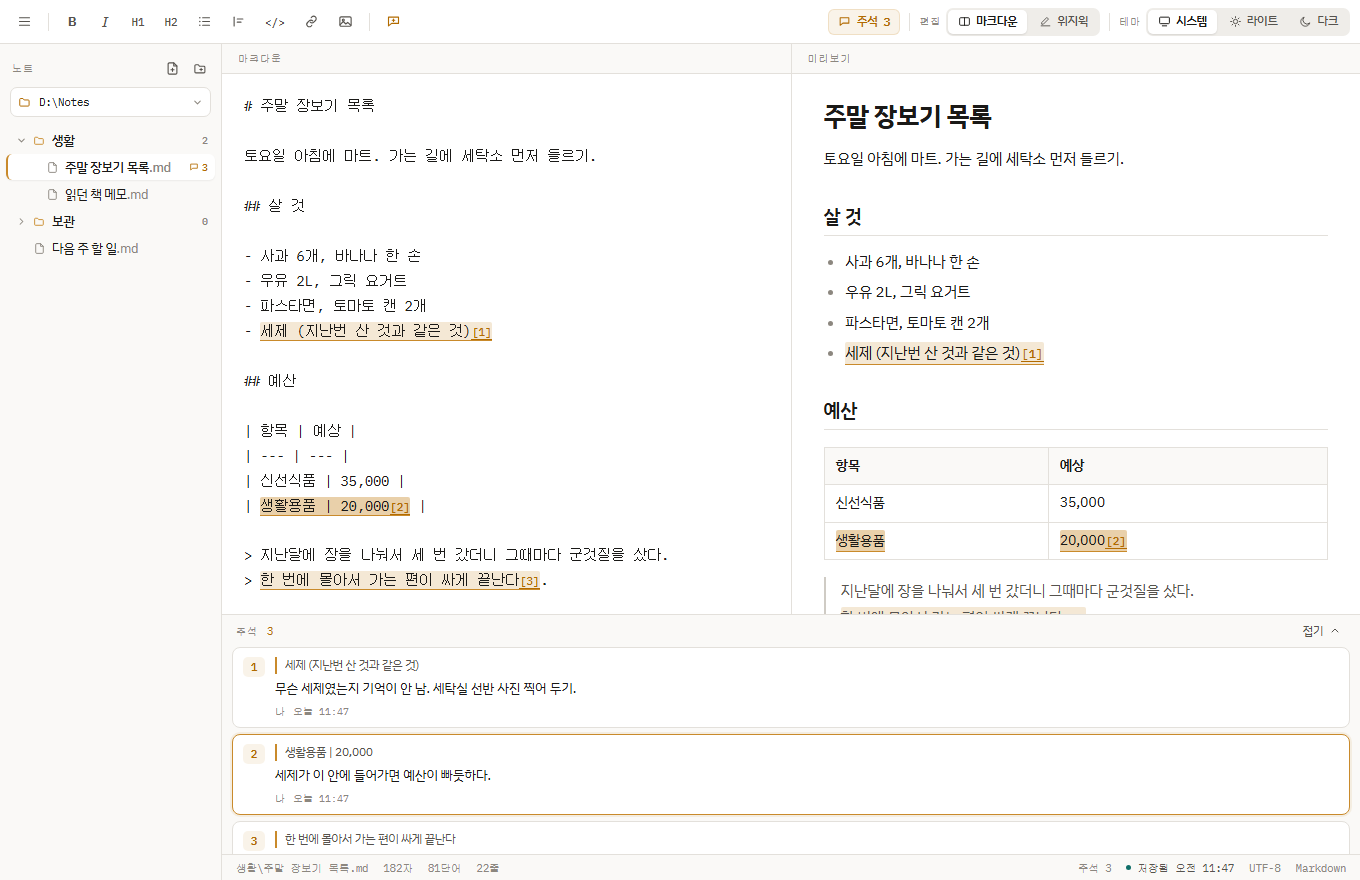Insert an image
This screenshot has height=880, width=1360.
(345, 21)
